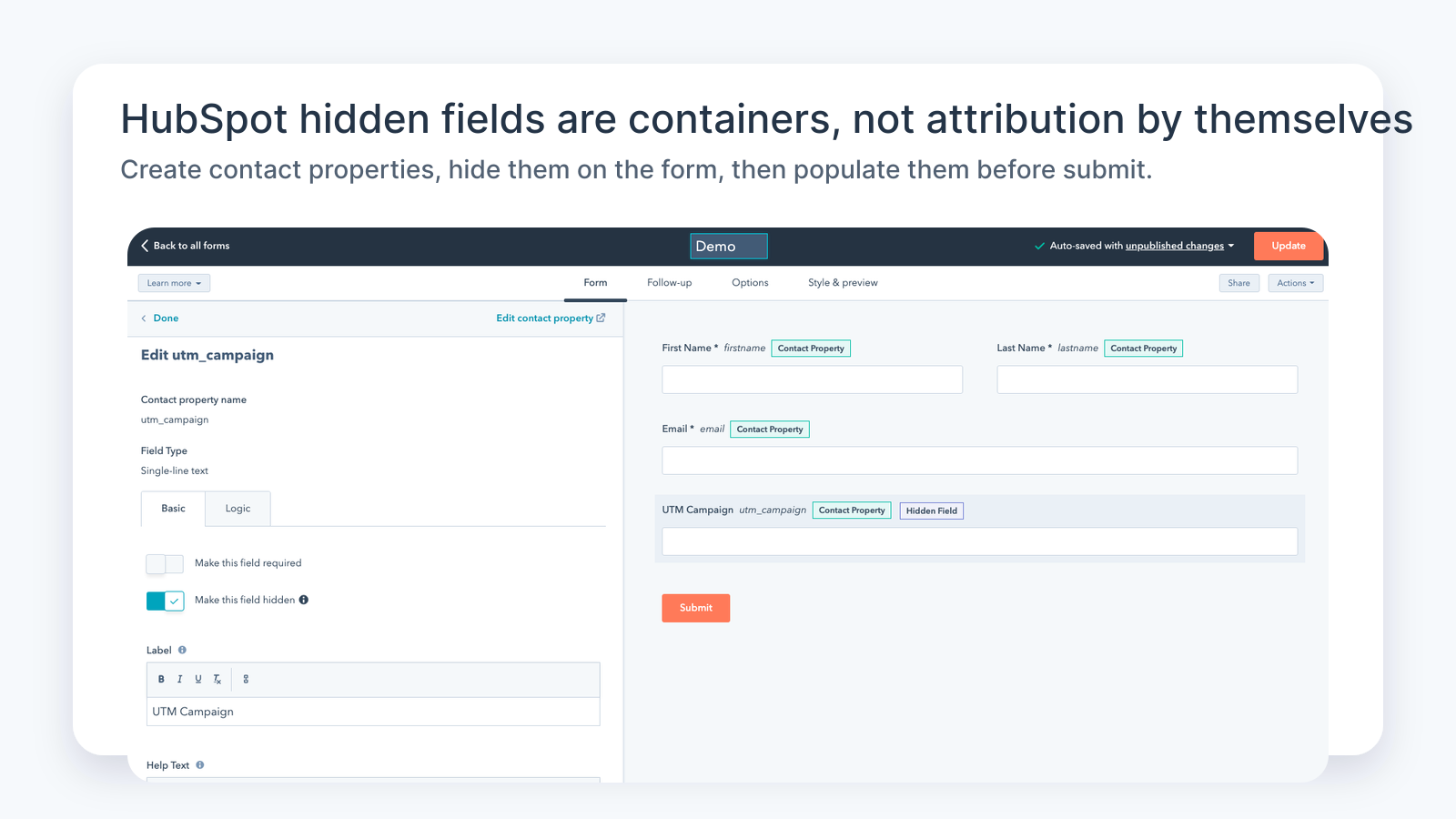Click the First Name input field
Viewport: 1456px width, 819px height.
point(812,379)
